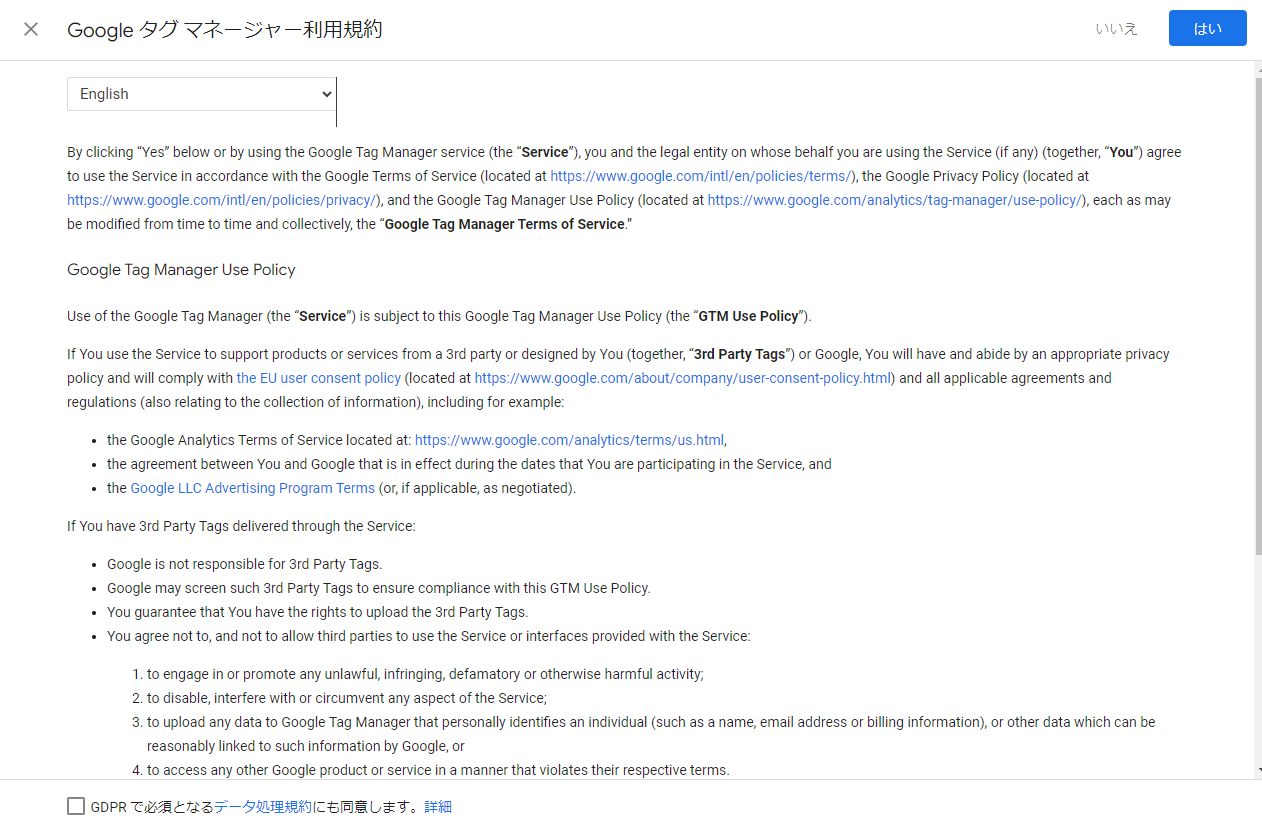Screen dimensions: 1262x827
Task: Click list item 'to disable, interfere with or circumvent'
Action: tap(347, 698)
